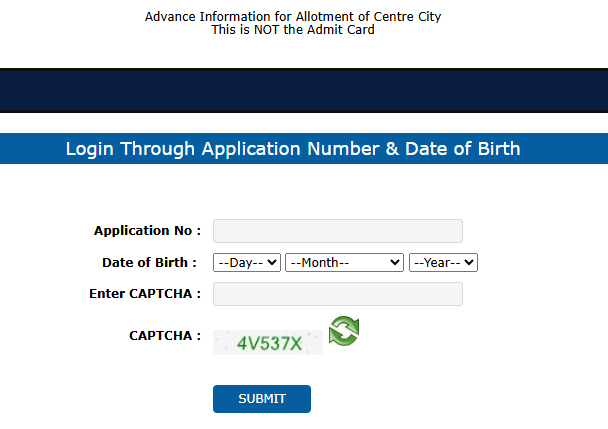The image size is (608, 429).
Task: Click the arrow of the Day selector
Action: click(x=273, y=262)
